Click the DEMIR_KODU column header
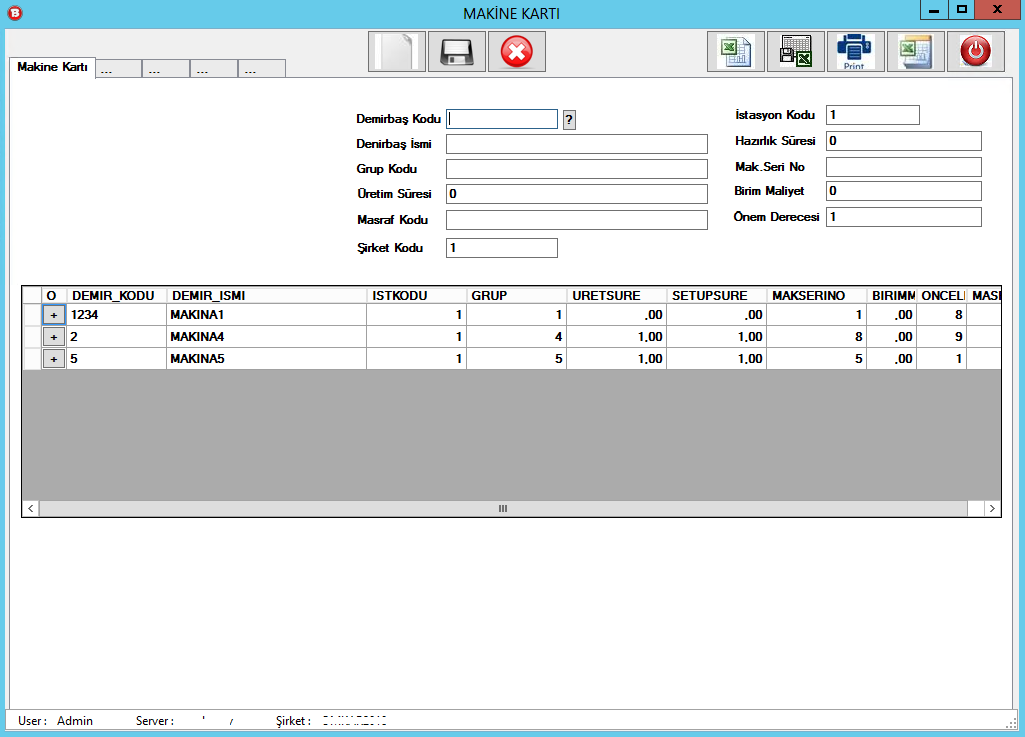 click(116, 296)
